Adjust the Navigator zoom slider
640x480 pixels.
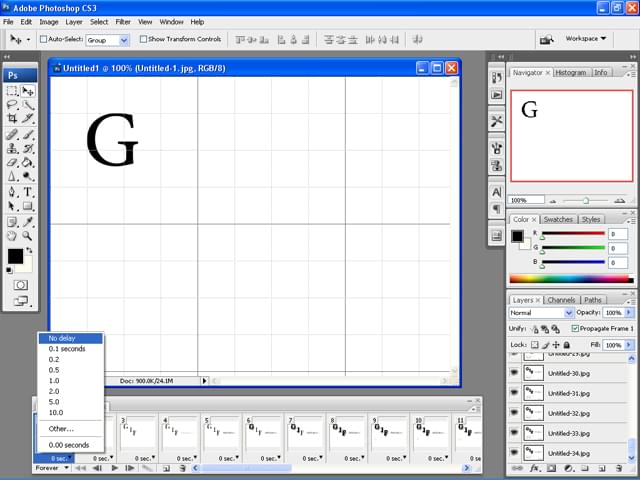pos(586,200)
